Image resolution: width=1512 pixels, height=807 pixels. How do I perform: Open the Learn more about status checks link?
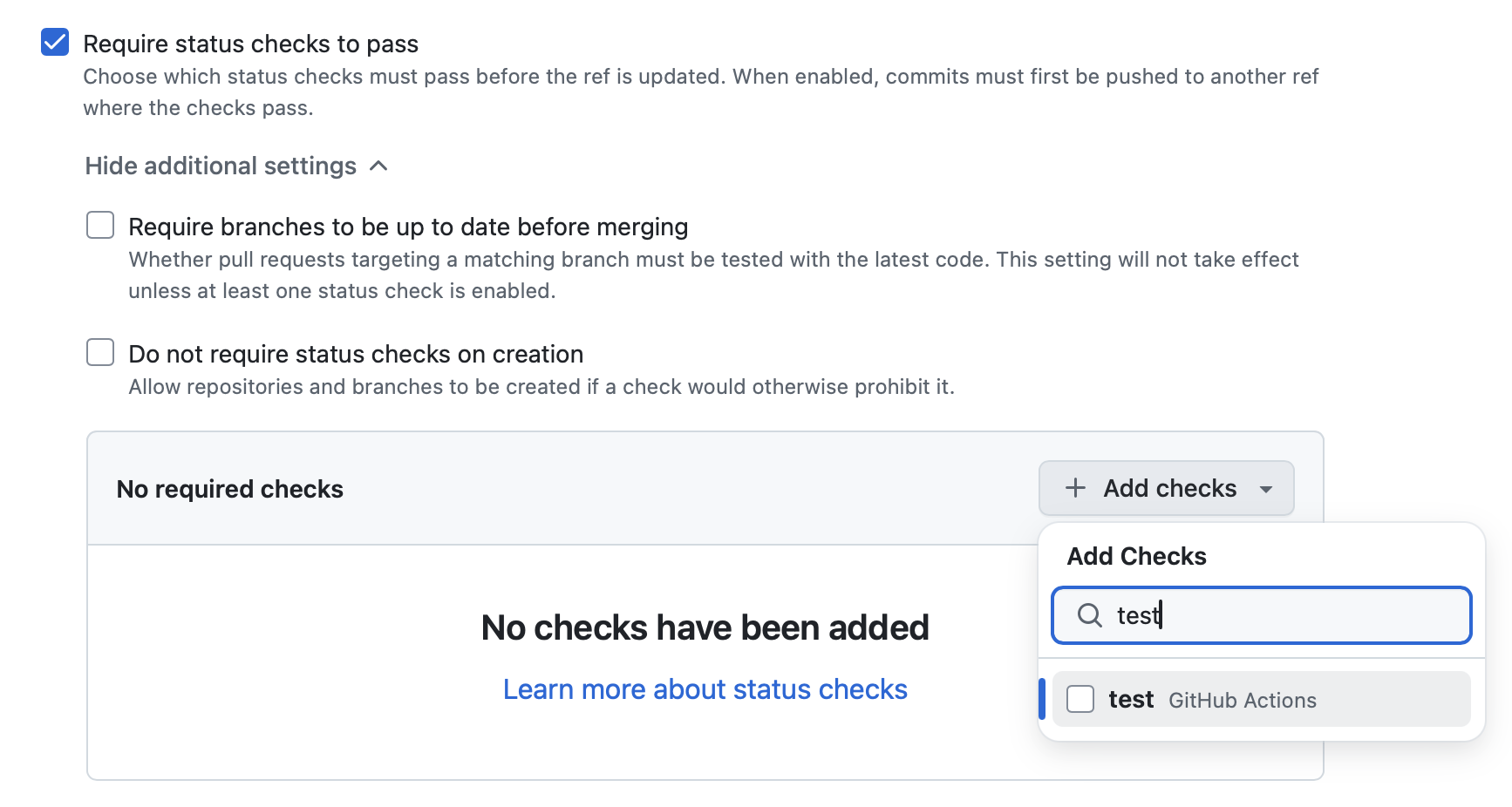(705, 689)
